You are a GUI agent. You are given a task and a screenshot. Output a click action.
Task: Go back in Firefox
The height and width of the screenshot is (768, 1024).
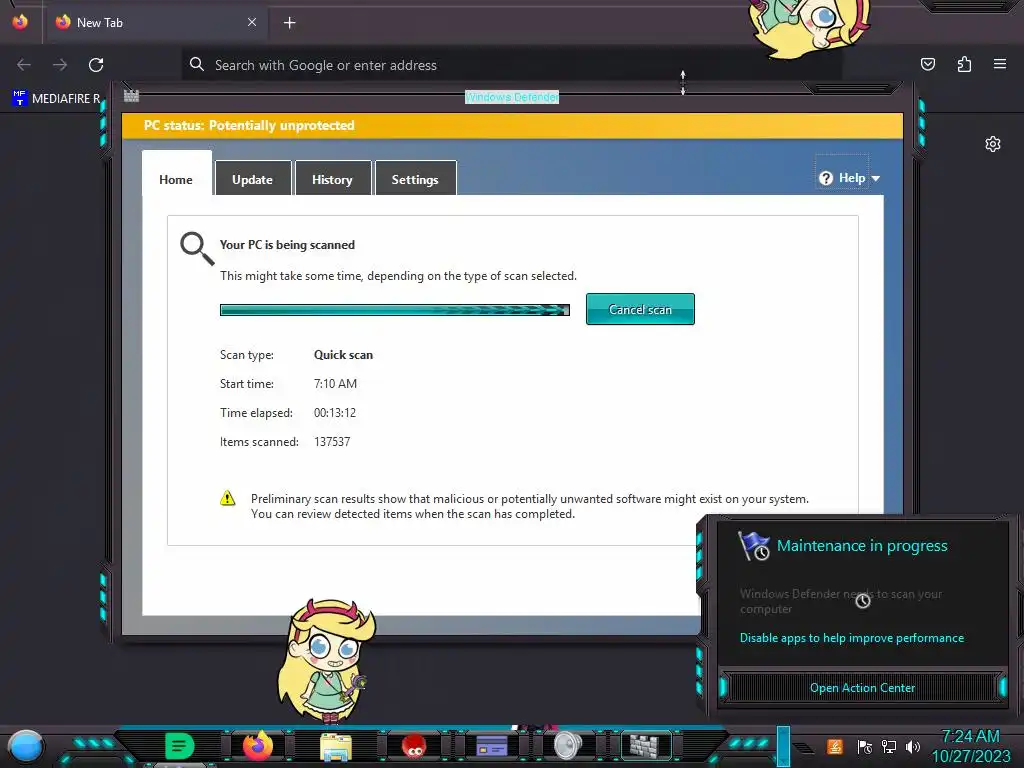pyautogui.click(x=24, y=65)
